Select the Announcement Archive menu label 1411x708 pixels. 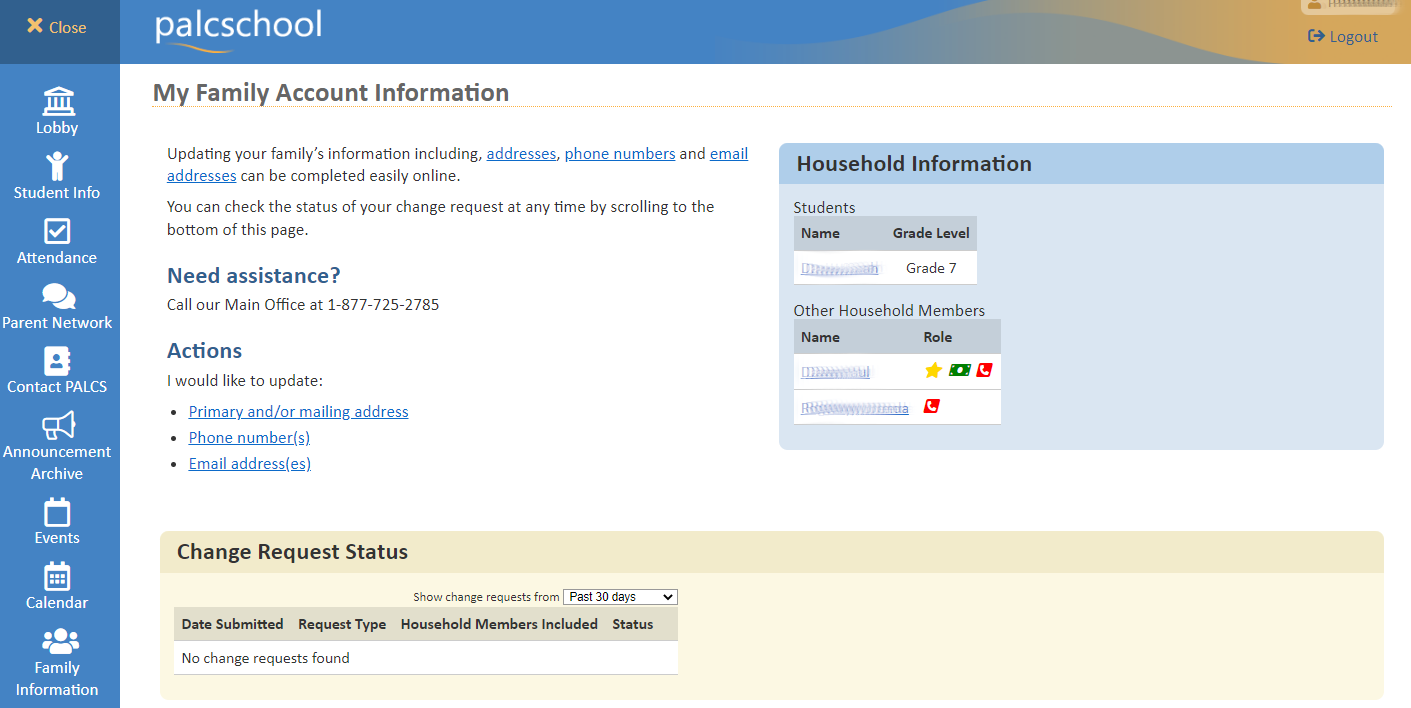[57, 463]
